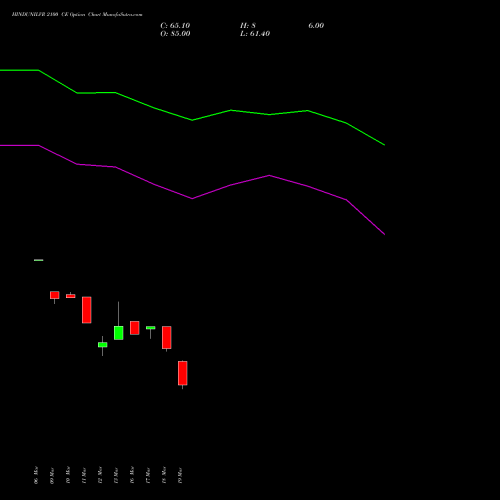The height and width of the screenshot is (500, 500).
Task: Select the 13 Mar date label
Action: pos(116,475)
